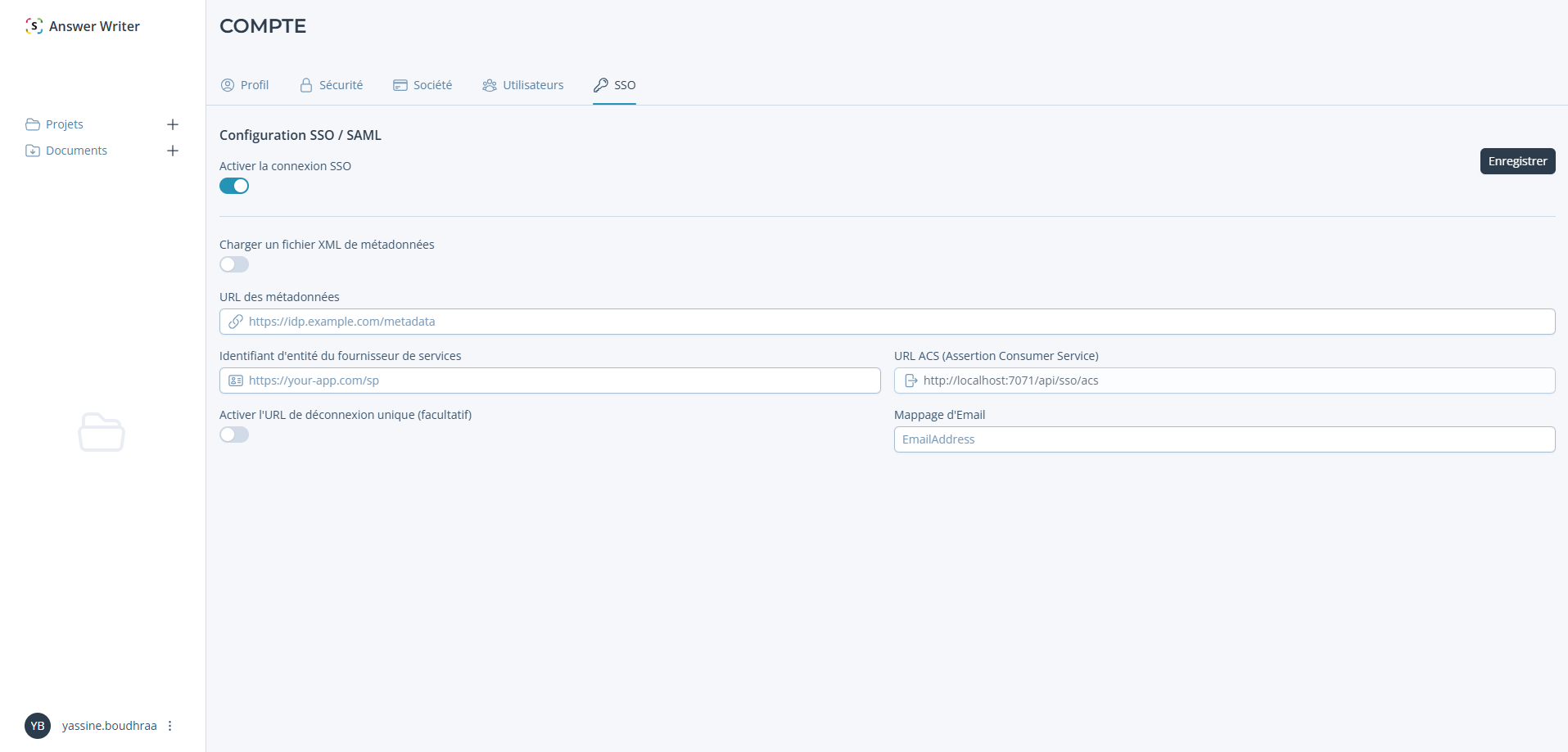Focus the URL ACS input field
Image resolution: width=1568 pixels, height=752 pixels.
pos(1224,381)
